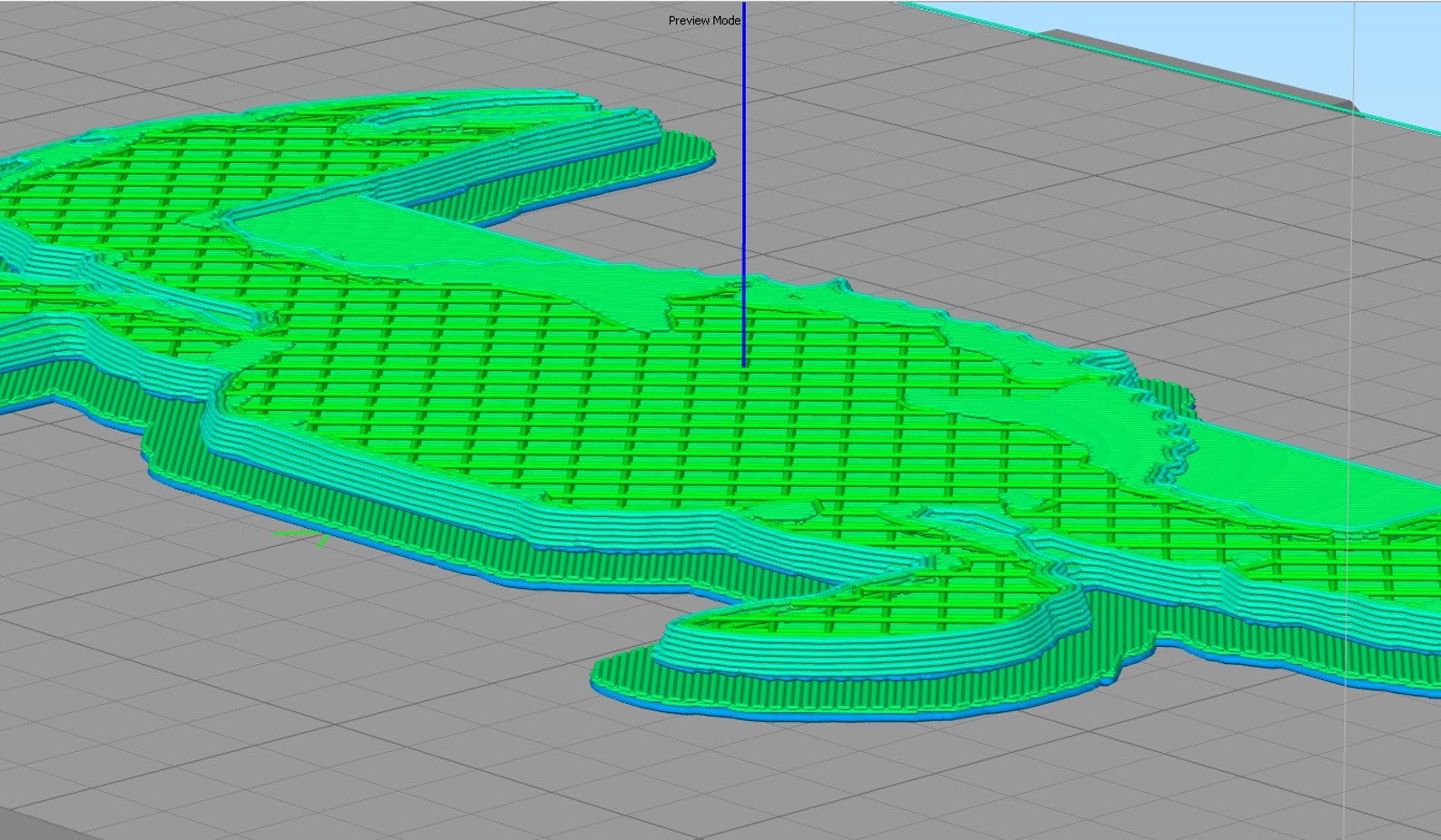Click the "Preview Mode" label
Viewport: 1441px width, 840px height.
pos(704,20)
